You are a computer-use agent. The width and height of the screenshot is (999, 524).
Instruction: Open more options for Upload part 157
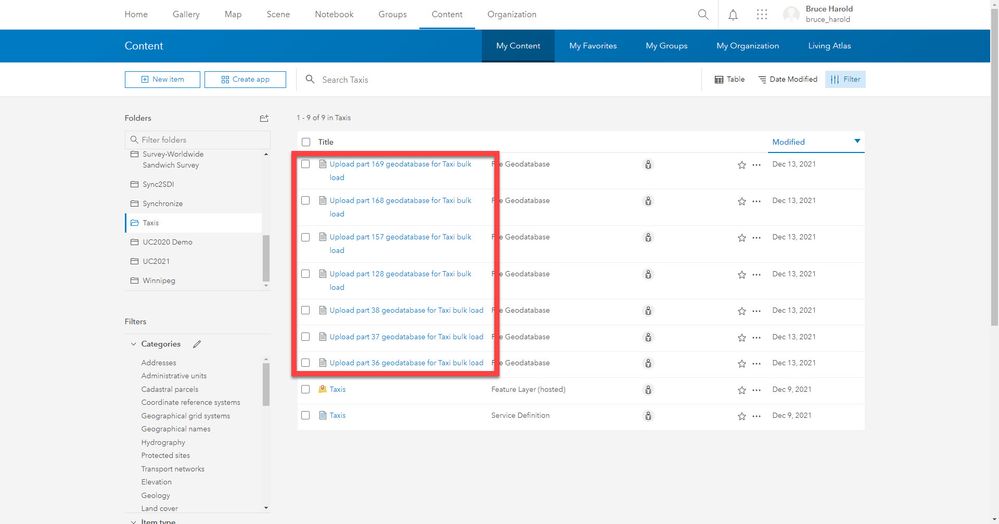click(x=756, y=238)
